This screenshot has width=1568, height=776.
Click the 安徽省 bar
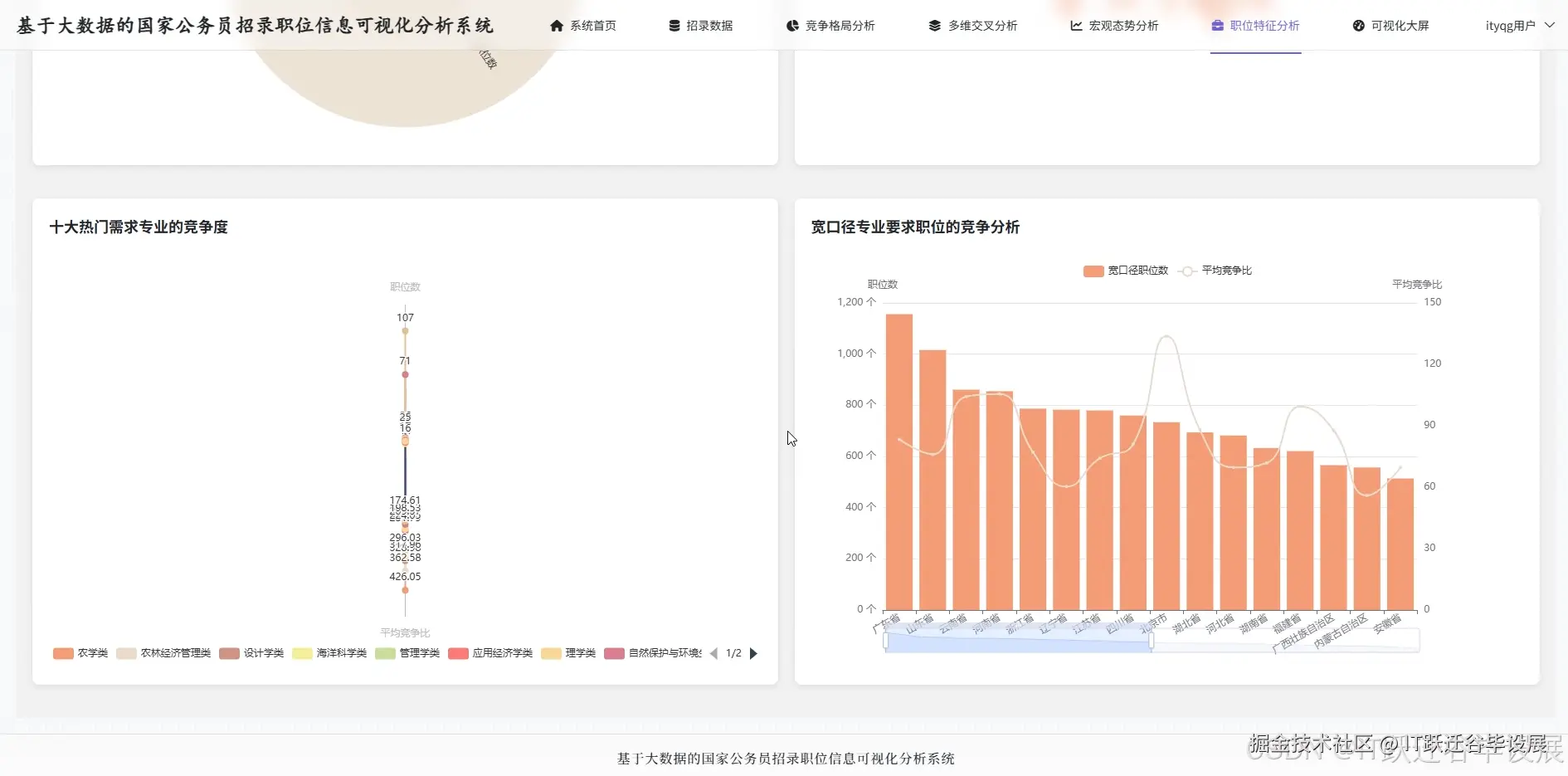pos(1400,544)
